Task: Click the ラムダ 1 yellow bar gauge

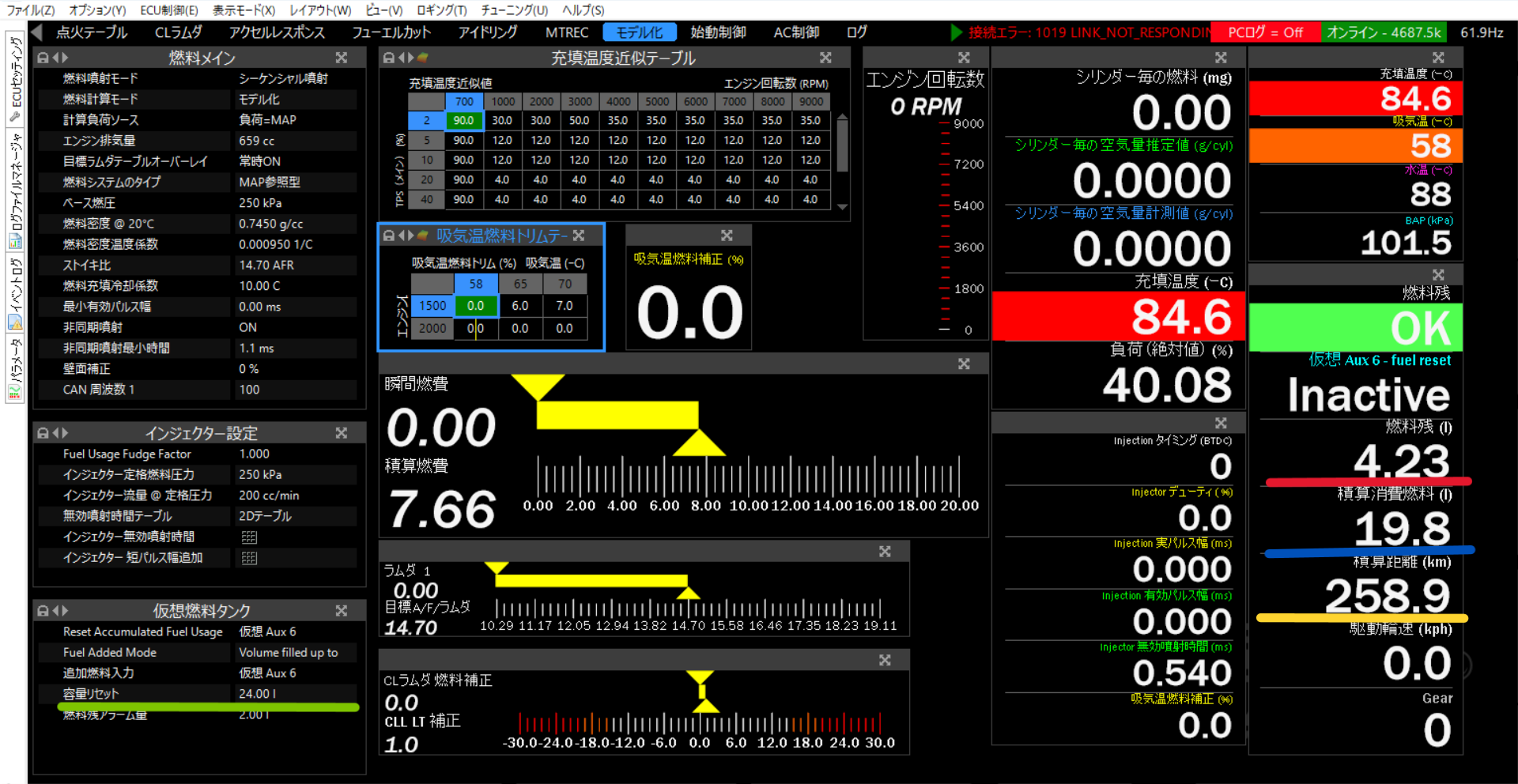Action: coord(591,580)
